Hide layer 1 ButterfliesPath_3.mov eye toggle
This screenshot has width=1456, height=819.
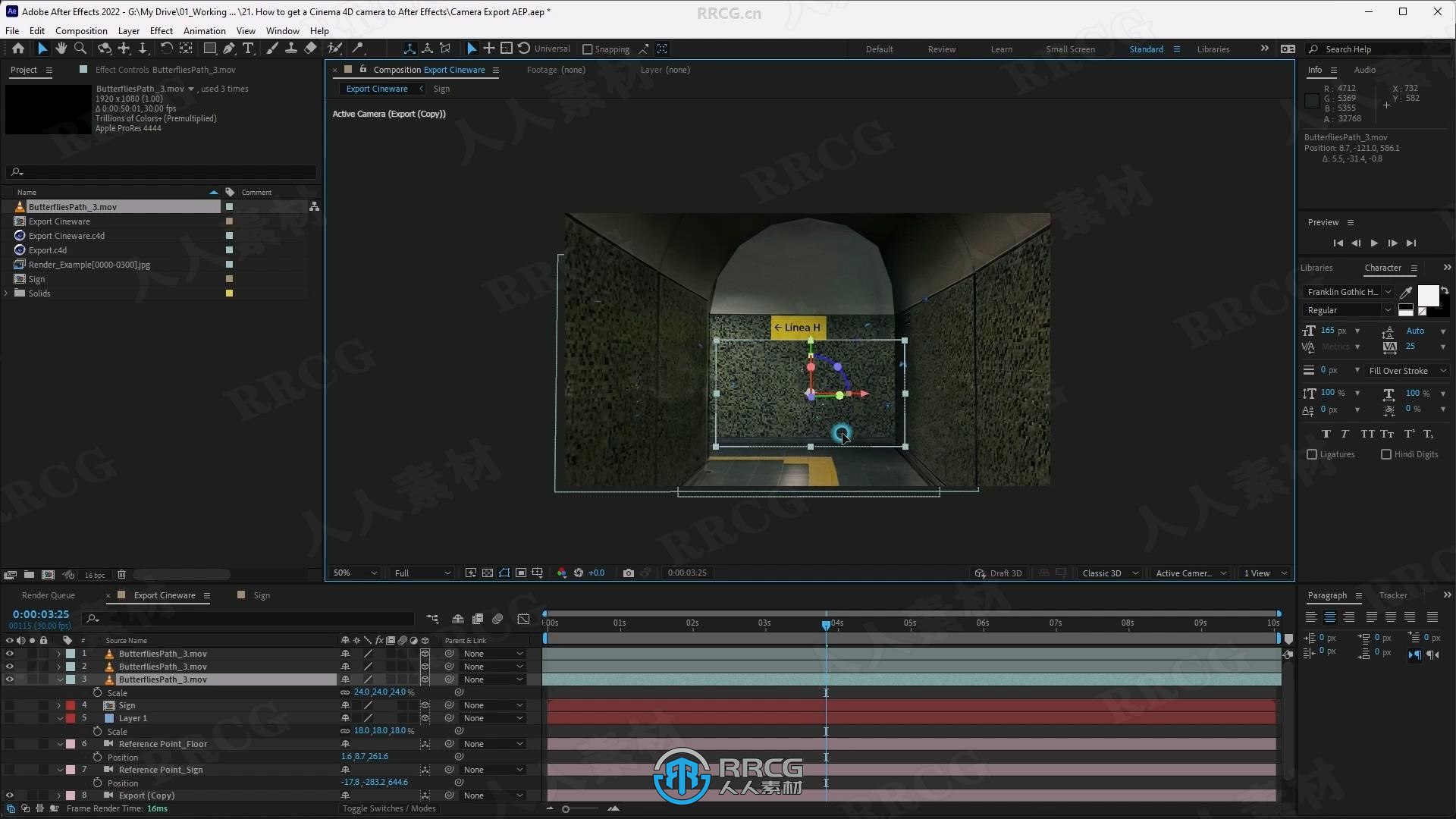pos(10,654)
